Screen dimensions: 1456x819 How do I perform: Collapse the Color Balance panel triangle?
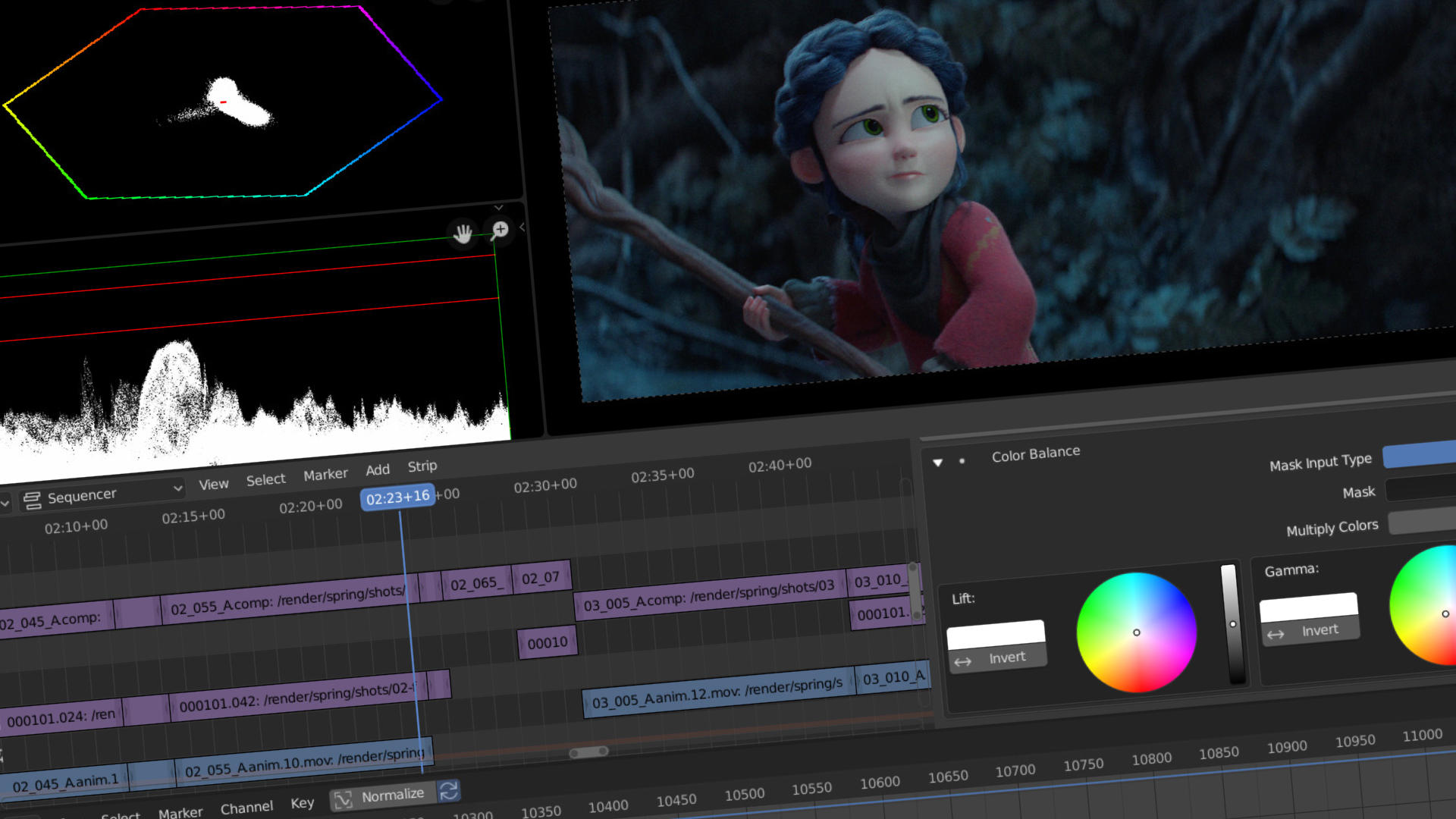click(x=939, y=463)
